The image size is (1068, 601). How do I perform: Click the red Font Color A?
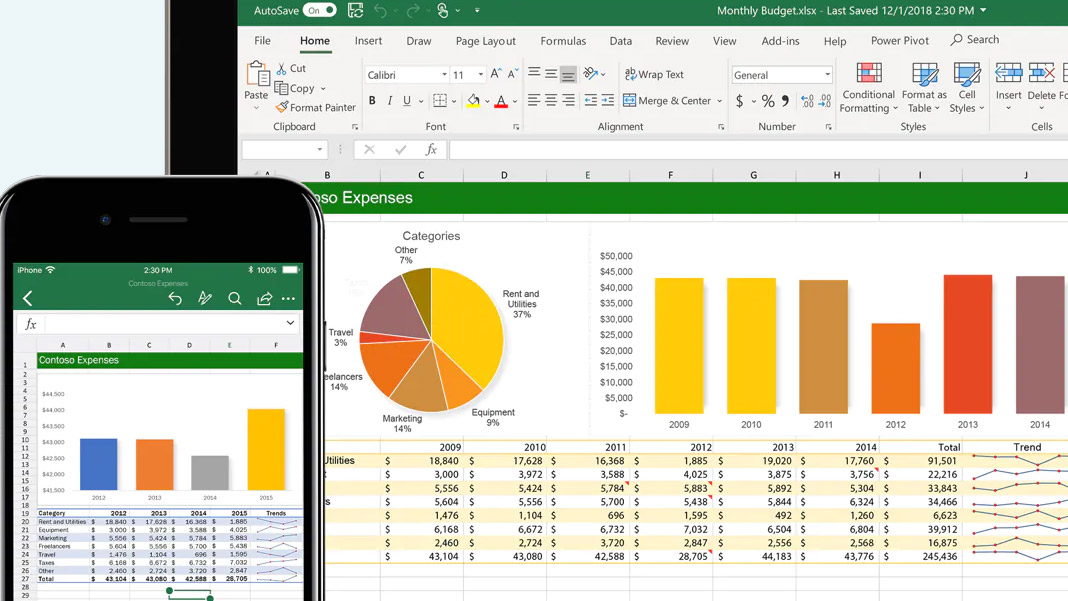point(501,101)
